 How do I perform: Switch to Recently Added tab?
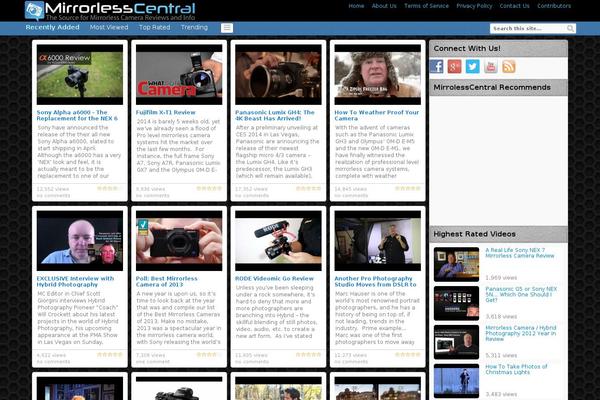pos(52,27)
